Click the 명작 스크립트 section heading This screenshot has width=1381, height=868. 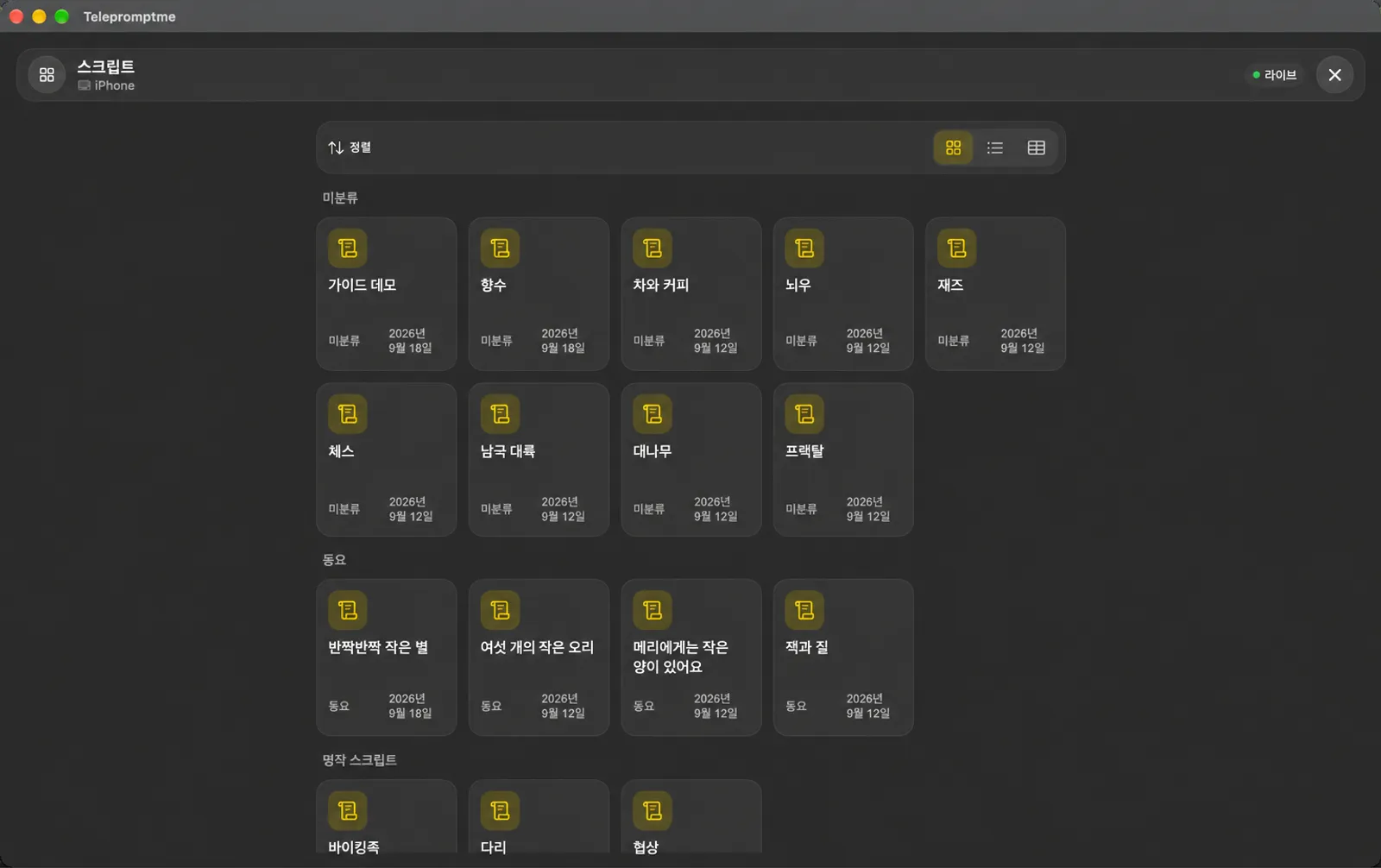[359, 760]
